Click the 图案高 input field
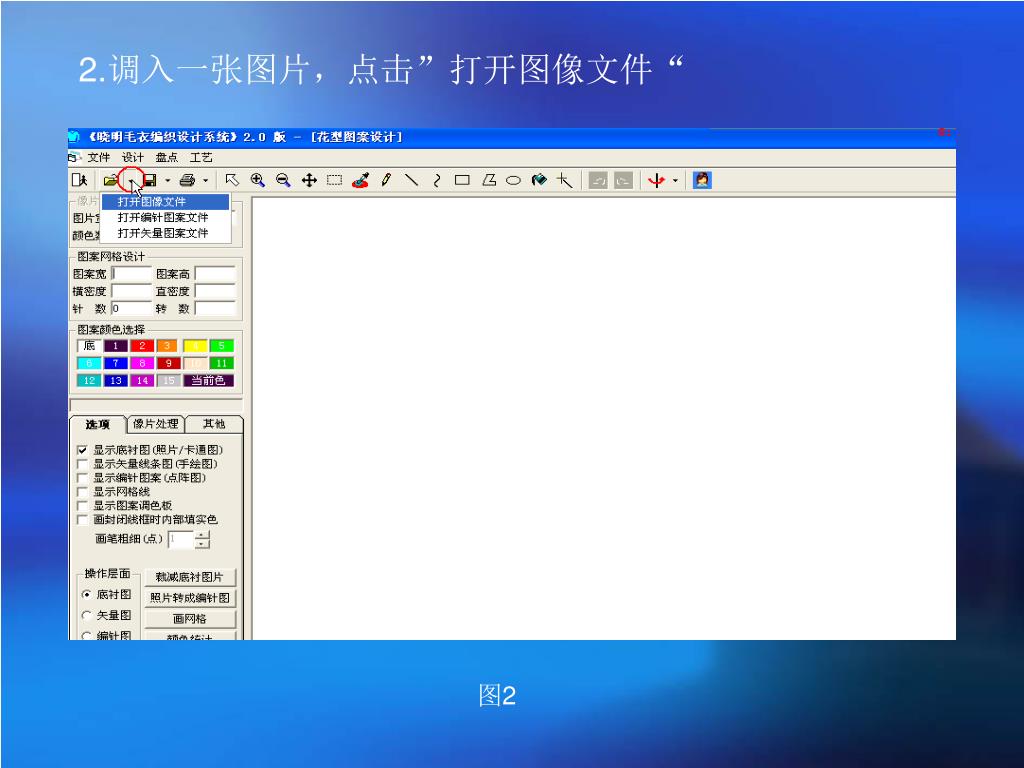The image size is (1024, 768). tap(215, 274)
